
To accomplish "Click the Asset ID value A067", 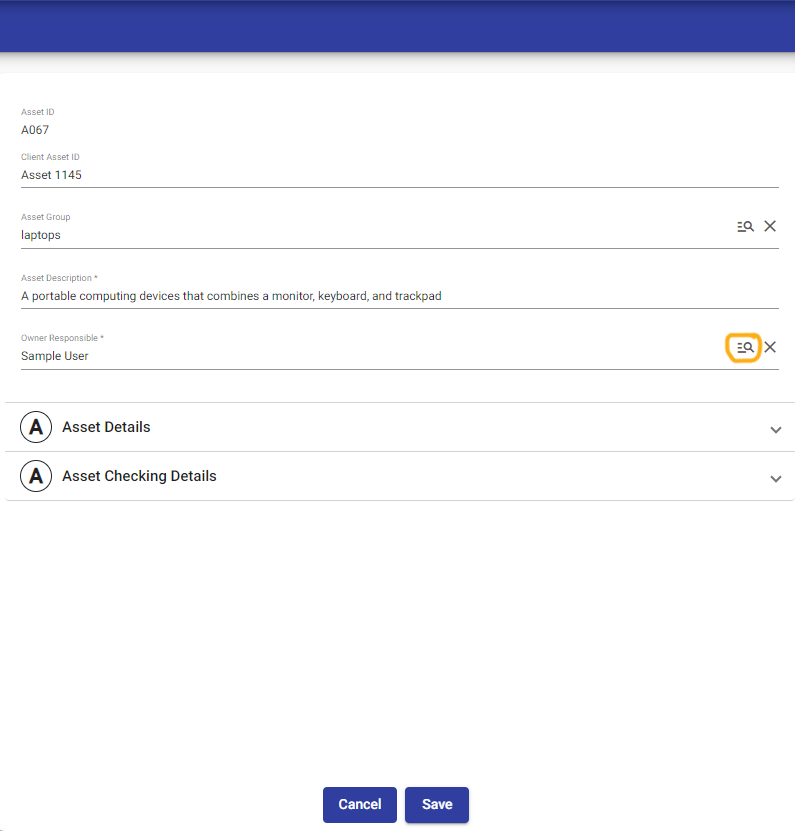I will tap(35, 130).
